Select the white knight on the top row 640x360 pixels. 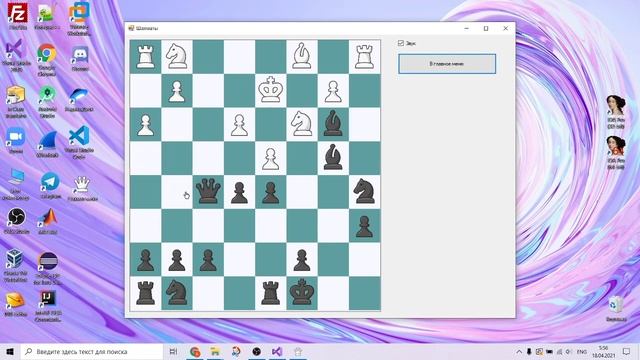click(177, 56)
